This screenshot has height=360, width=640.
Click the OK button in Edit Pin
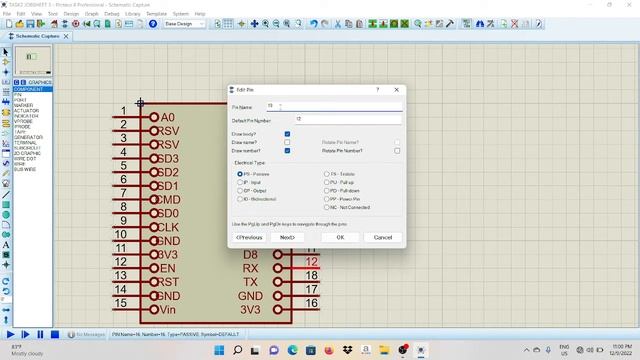pyautogui.click(x=340, y=238)
